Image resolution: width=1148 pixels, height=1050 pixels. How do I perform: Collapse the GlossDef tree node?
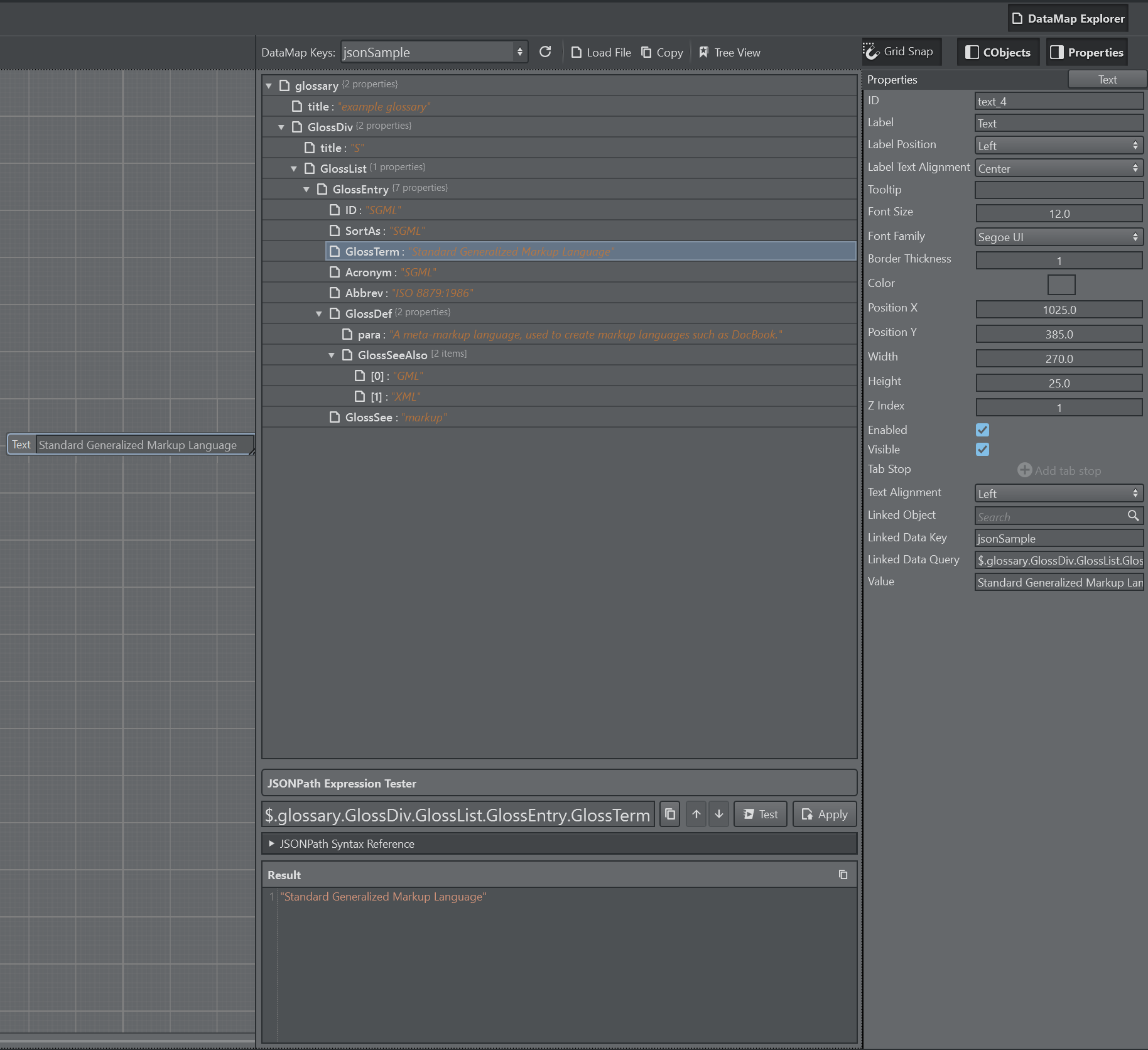[319, 313]
